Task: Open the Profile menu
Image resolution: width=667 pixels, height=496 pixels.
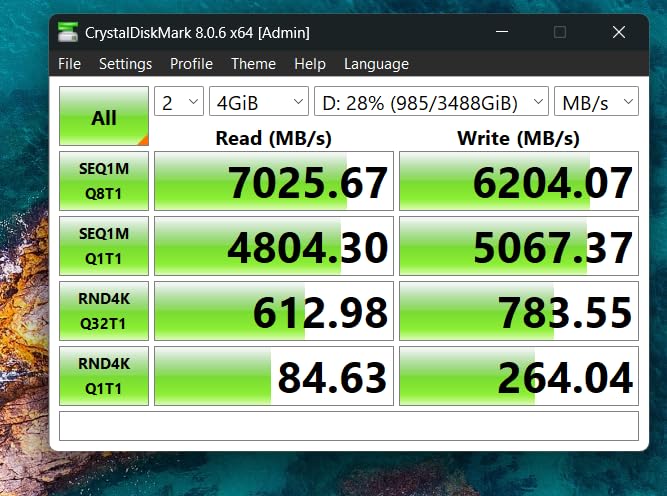Action: pos(191,64)
